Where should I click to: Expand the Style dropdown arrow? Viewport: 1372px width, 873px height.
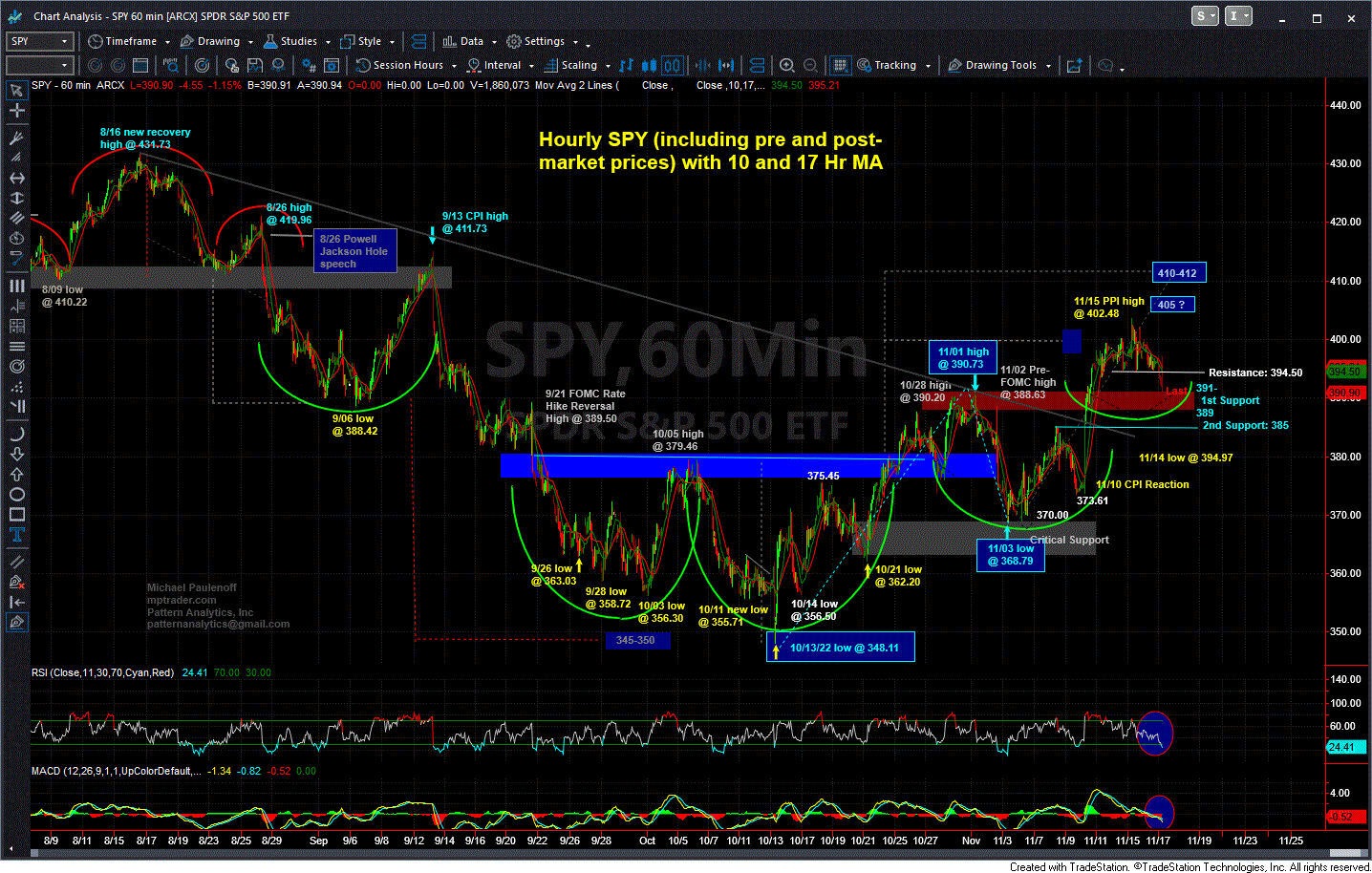pyautogui.click(x=392, y=42)
